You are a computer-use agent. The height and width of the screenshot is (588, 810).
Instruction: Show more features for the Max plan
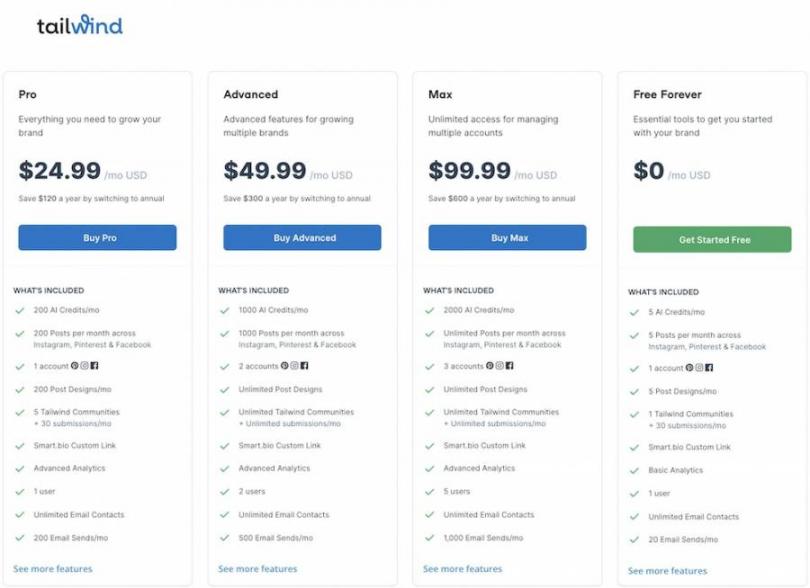(x=463, y=569)
